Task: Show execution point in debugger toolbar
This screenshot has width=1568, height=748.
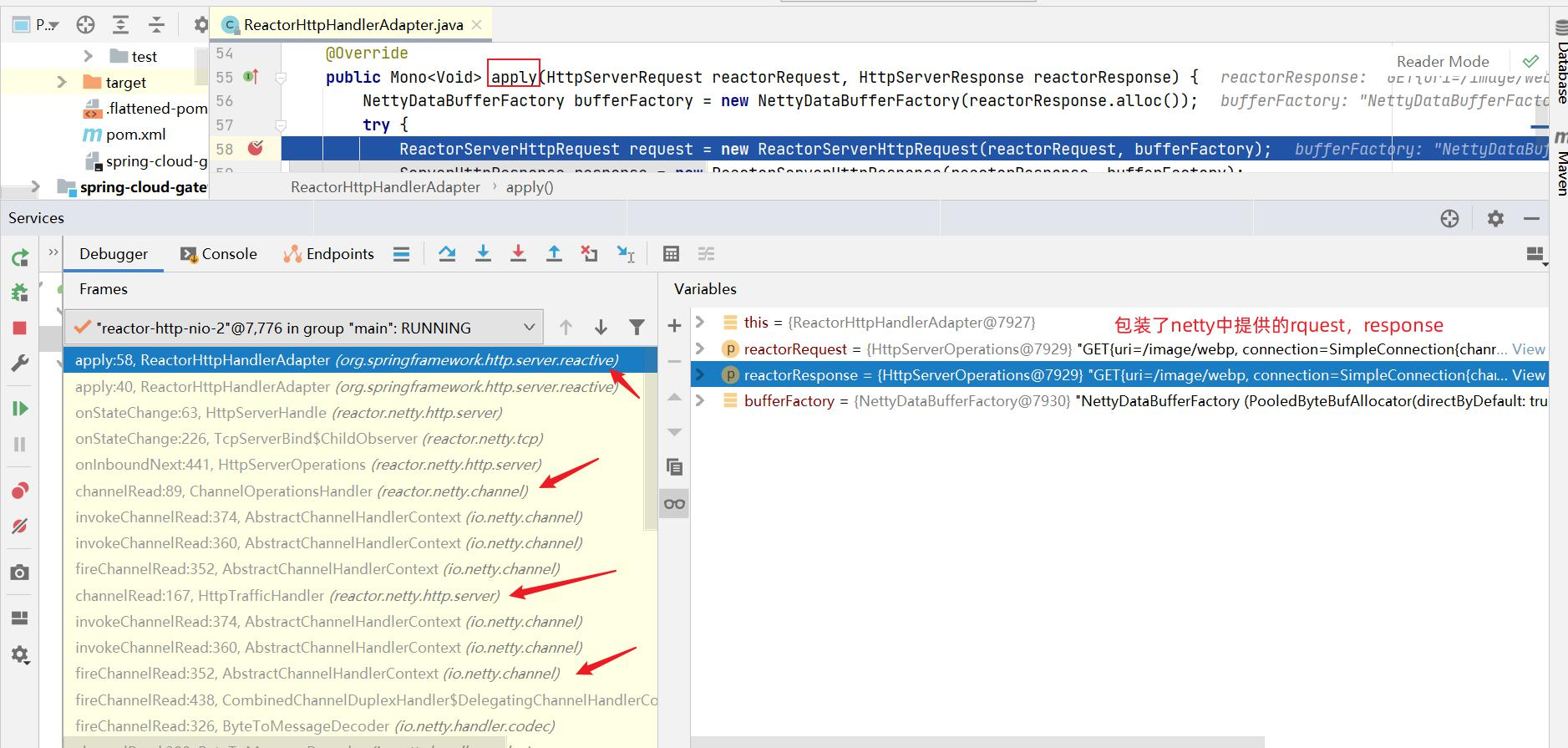Action: (402, 254)
